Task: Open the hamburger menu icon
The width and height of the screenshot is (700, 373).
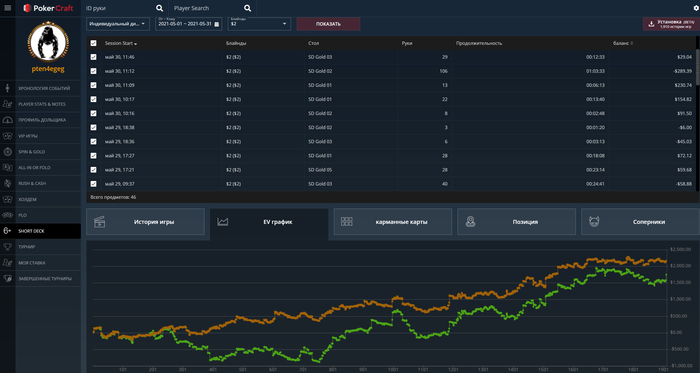Action: tap(7, 8)
